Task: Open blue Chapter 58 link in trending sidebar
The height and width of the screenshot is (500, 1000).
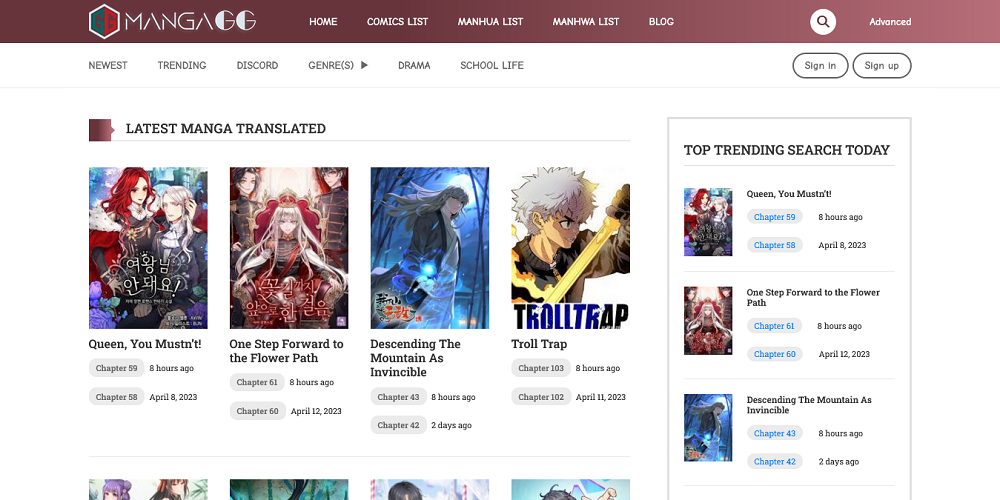Action: click(774, 245)
